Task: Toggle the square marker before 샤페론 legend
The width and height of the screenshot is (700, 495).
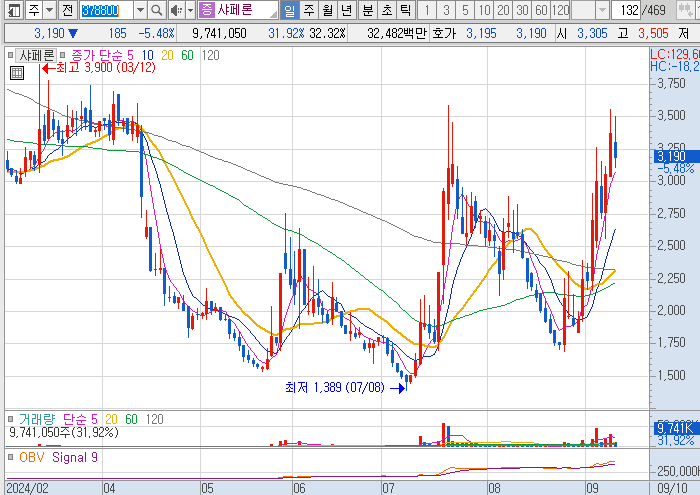Action: pyautogui.click(x=10, y=55)
